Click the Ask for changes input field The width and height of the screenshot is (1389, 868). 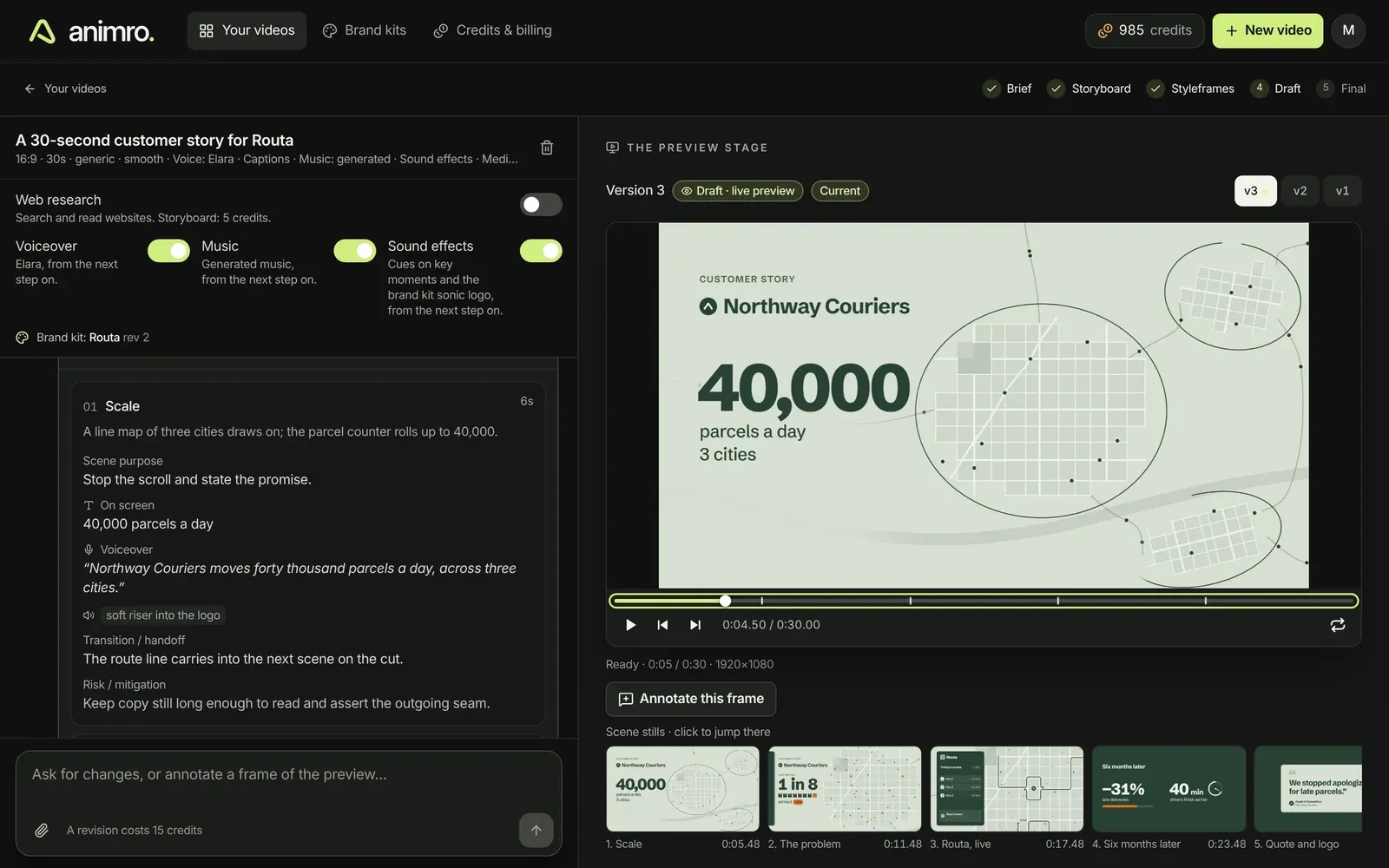click(x=288, y=774)
